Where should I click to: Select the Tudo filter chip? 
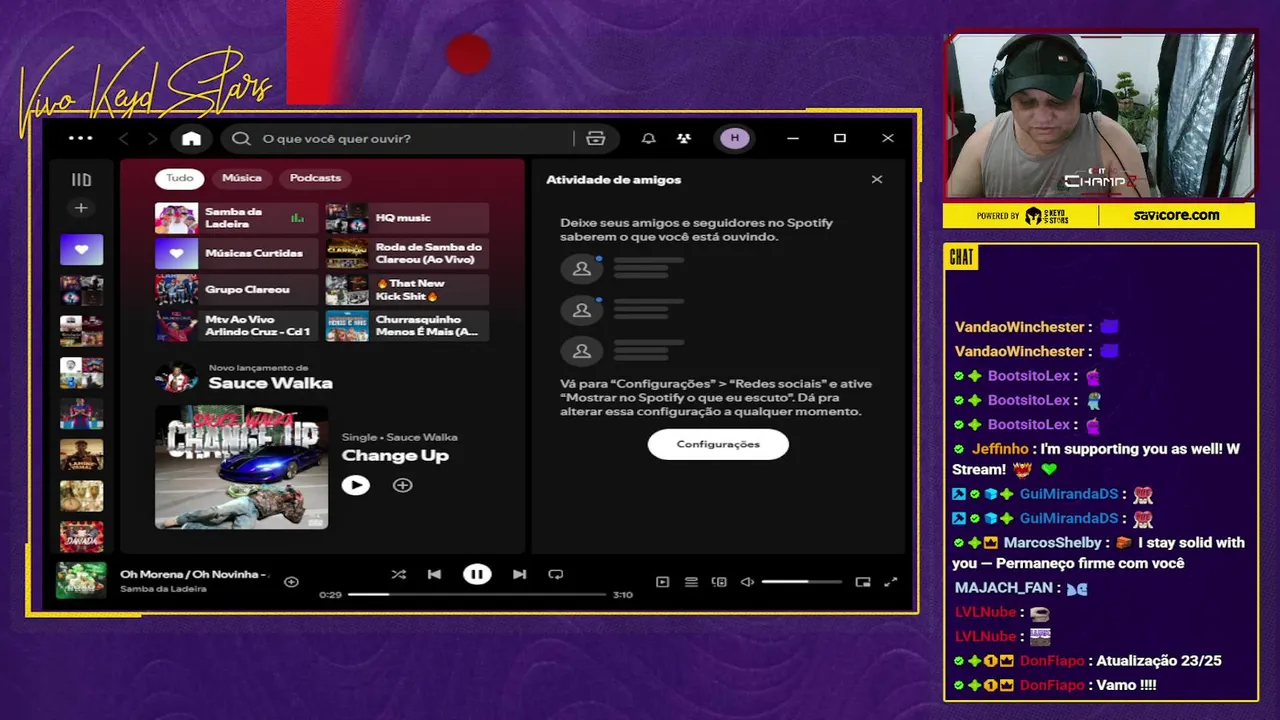point(180,178)
